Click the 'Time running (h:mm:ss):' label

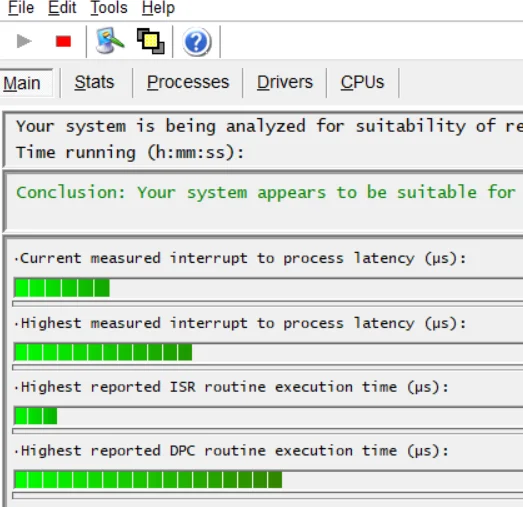(x=130, y=153)
